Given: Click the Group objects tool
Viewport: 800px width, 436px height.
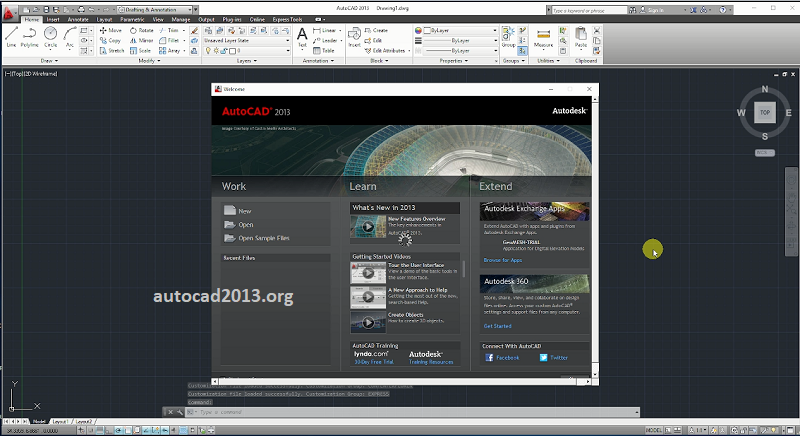Looking at the screenshot, I should point(508,38).
